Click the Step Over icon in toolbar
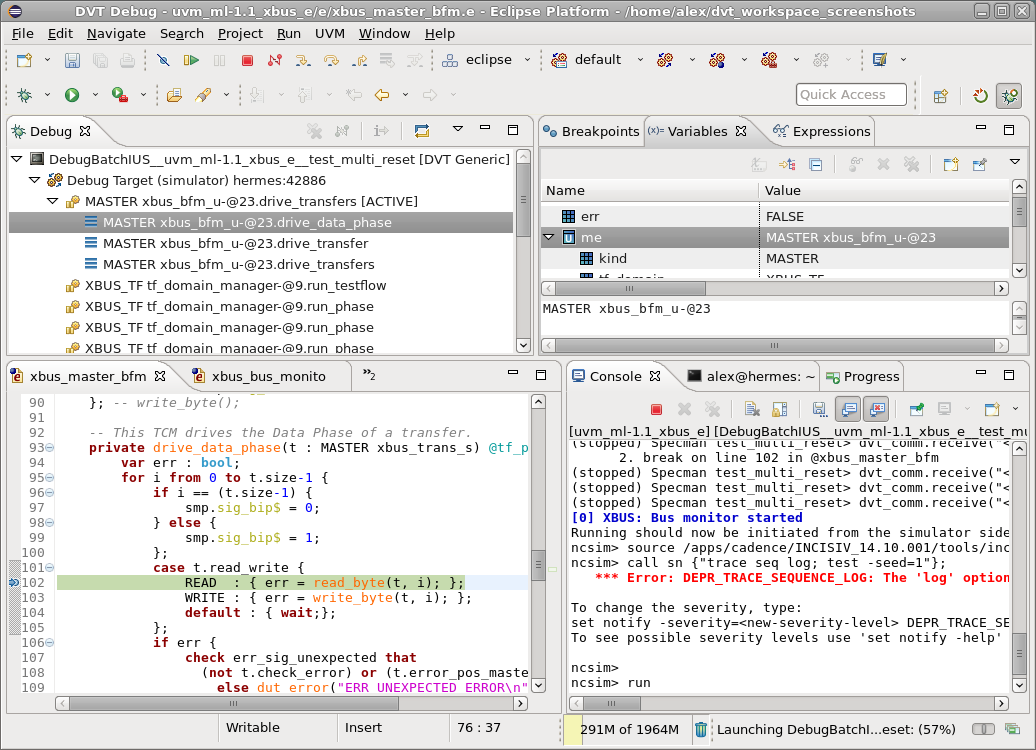1036x750 pixels. pyautogui.click(x=330, y=61)
